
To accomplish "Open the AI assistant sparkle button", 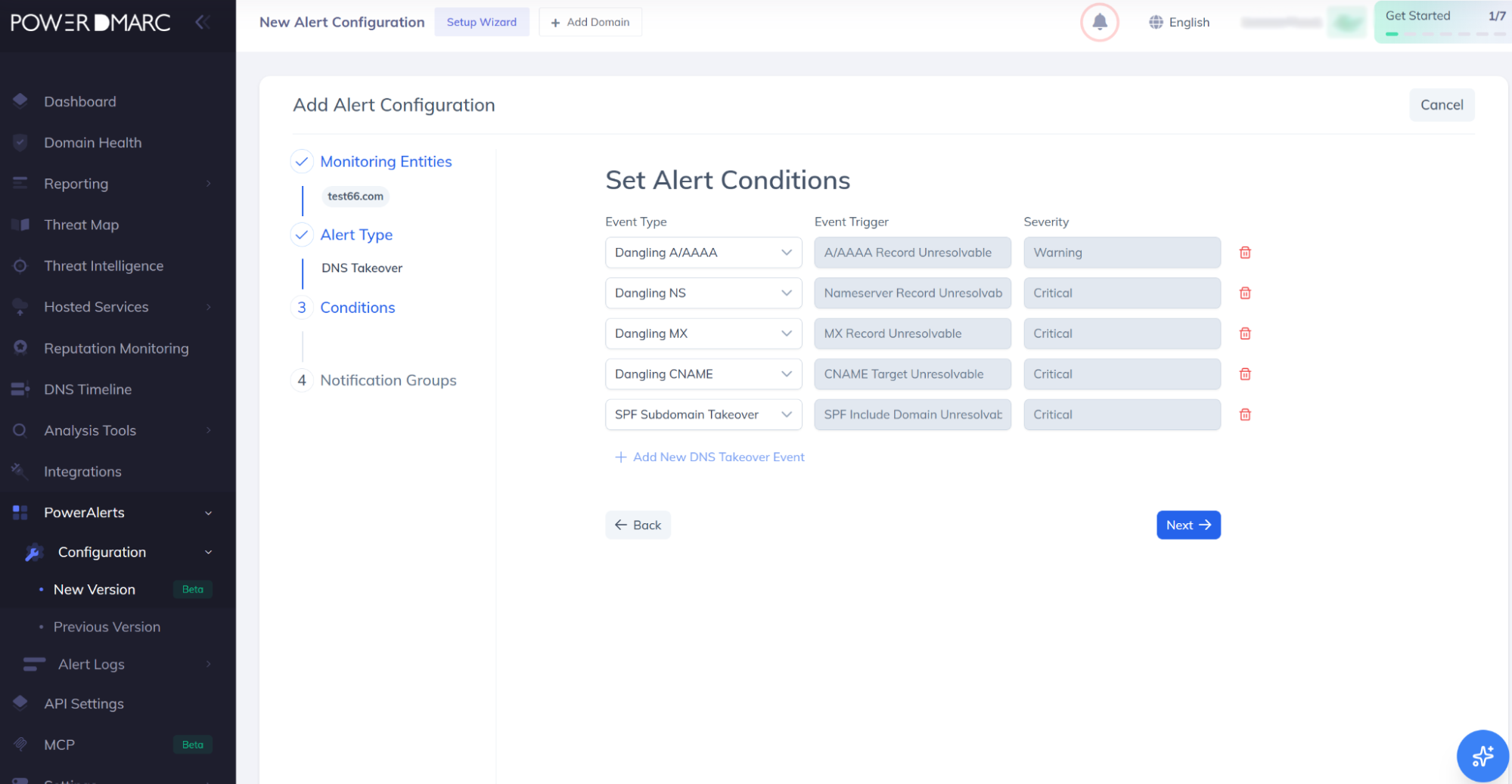I will pyautogui.click(x=1482, y=755).
